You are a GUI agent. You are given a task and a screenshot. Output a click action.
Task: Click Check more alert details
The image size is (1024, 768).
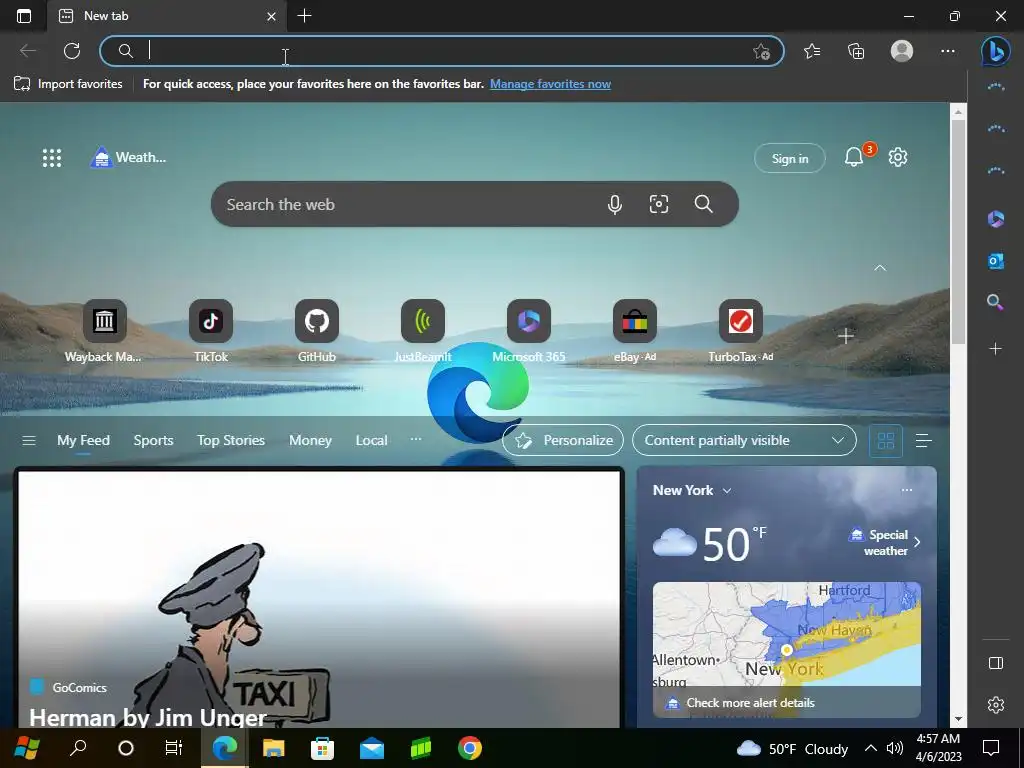[x=750, y=703]
